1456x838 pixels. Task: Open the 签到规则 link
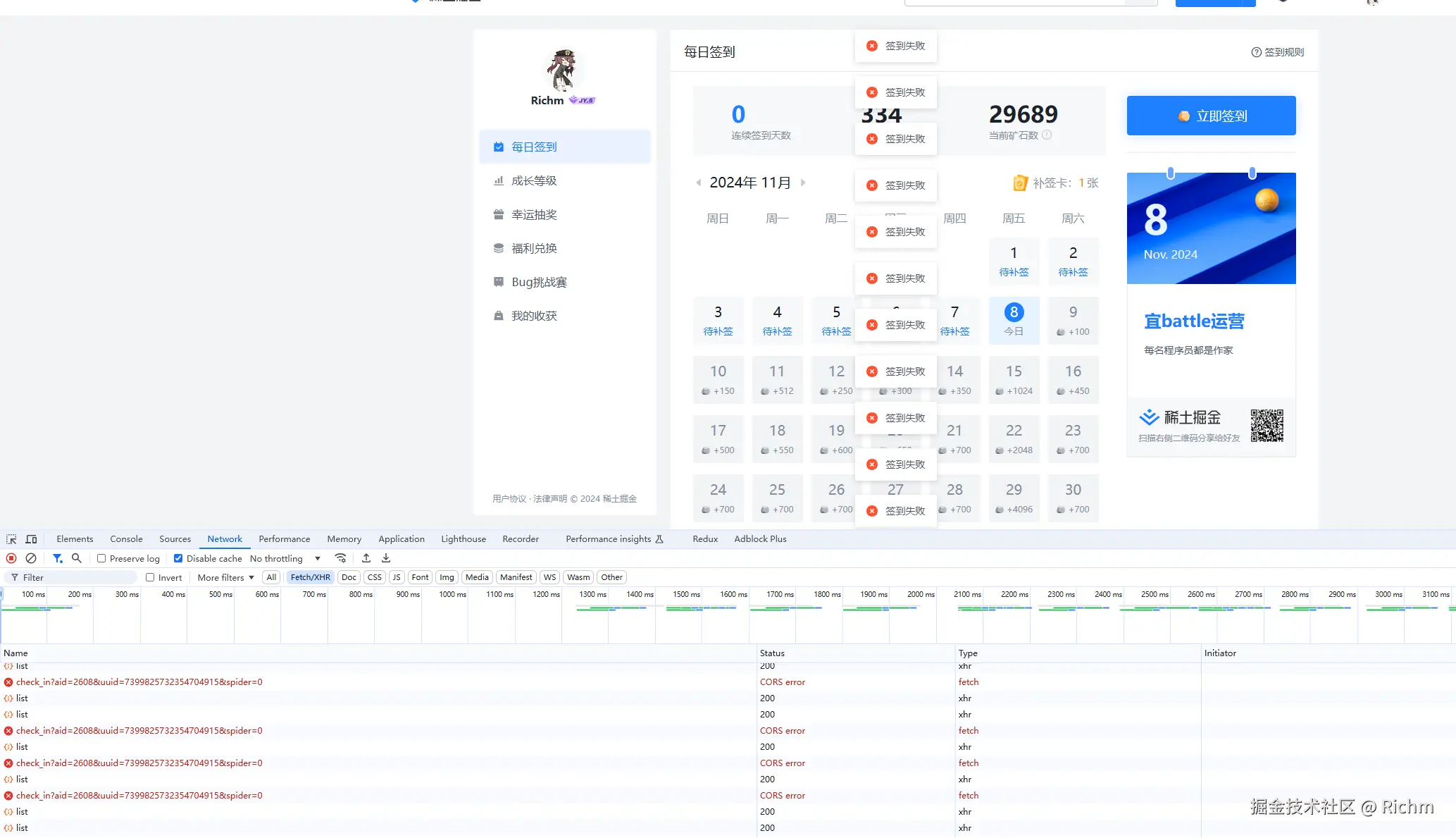coord(1278,52)
